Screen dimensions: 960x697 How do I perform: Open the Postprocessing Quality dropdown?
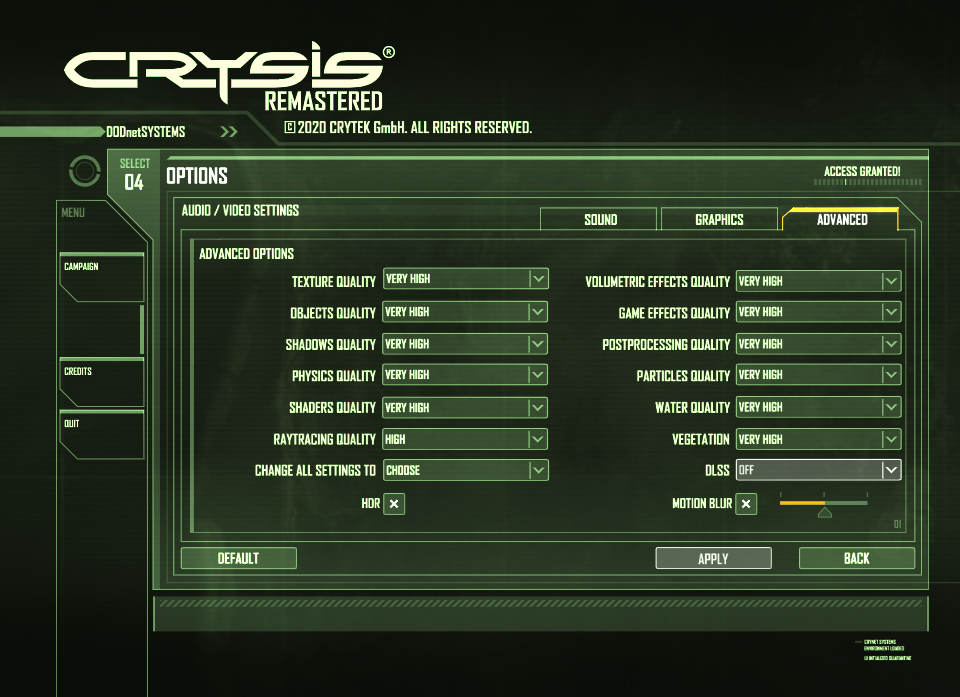point(818,344)
